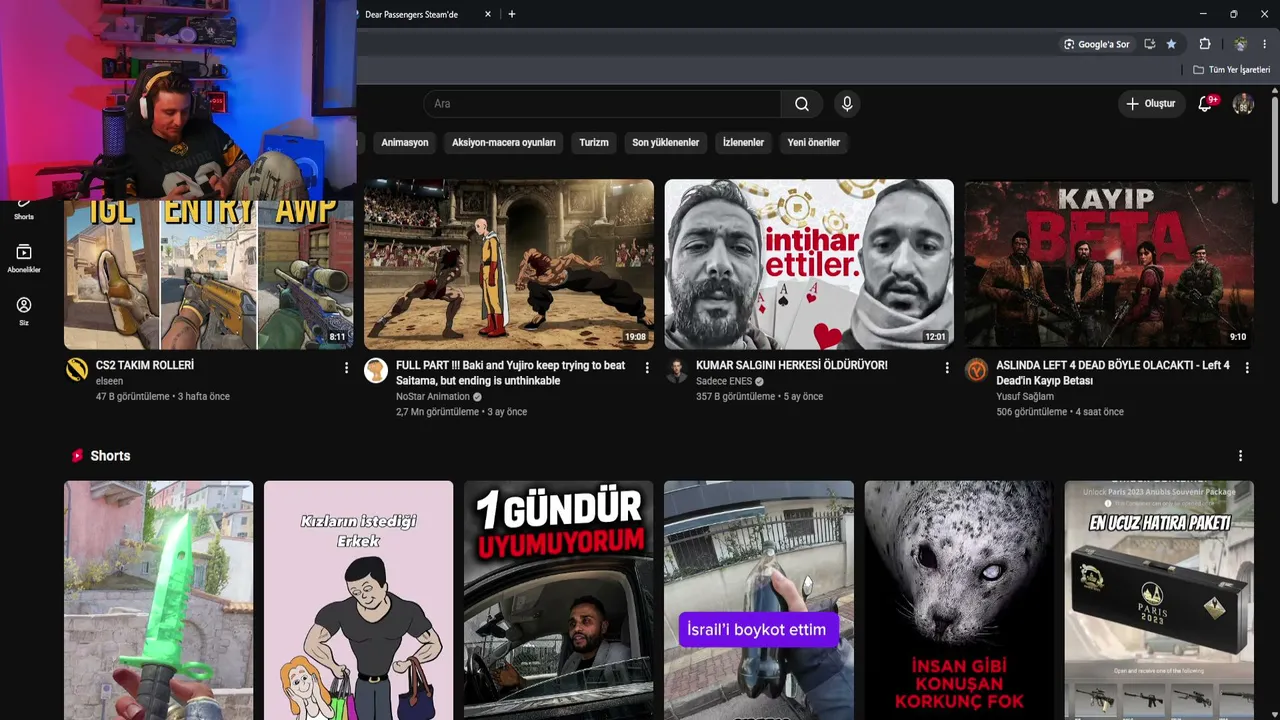Select the Yeni öneriler filter chip
The height and width of the screenshot is (720, 1280).
tap(814, 143)
